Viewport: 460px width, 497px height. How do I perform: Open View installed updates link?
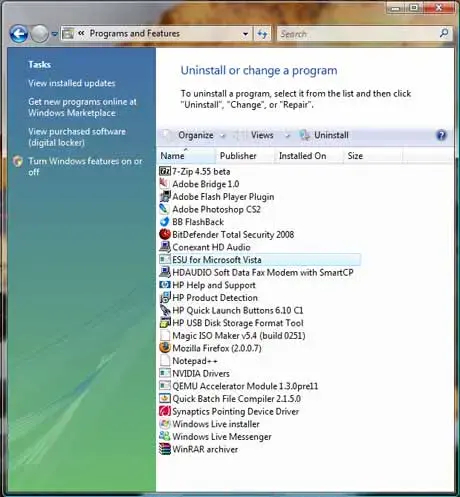click(72, 83)
